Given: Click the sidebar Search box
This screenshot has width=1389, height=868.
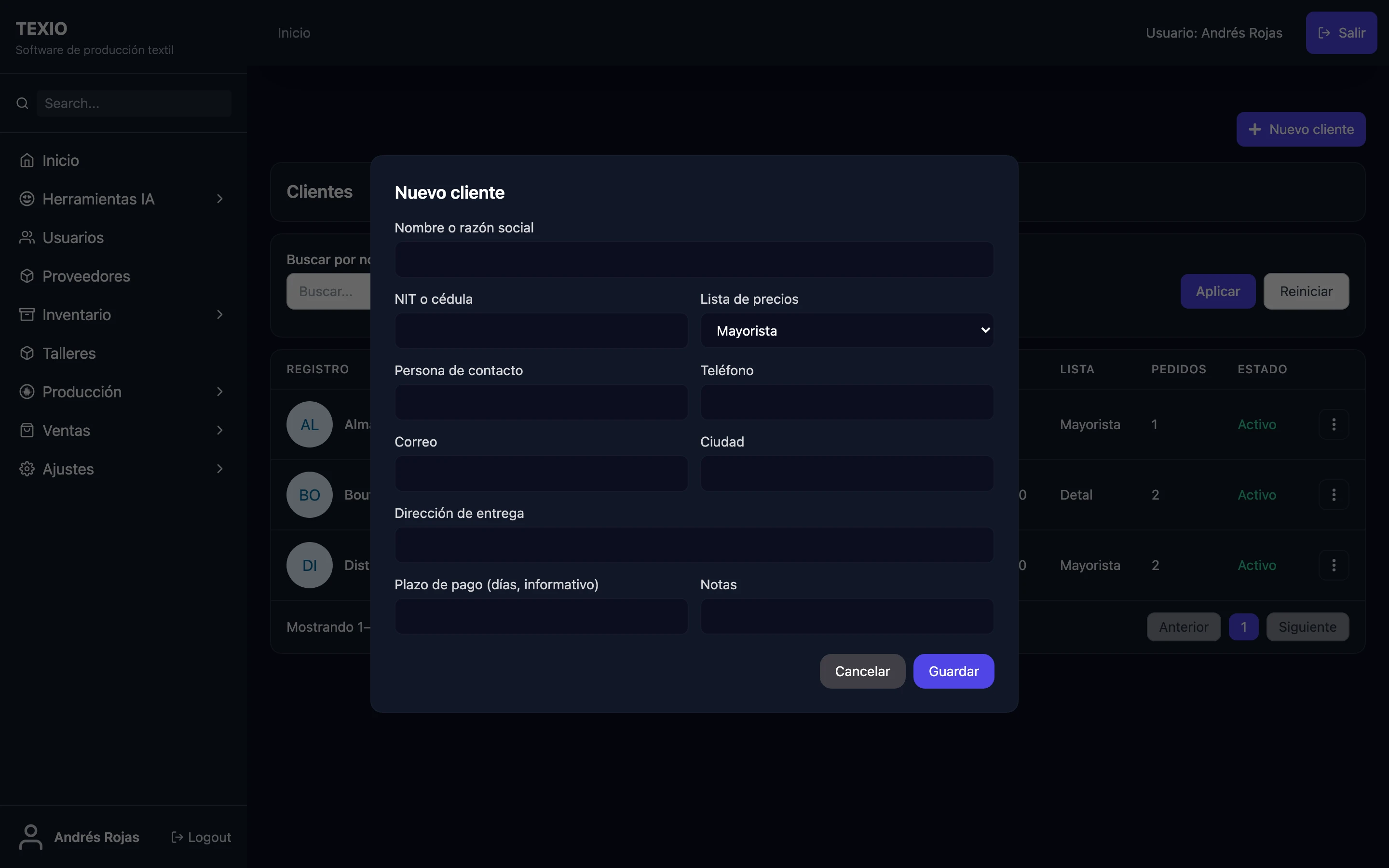Looking at the screenshot, I should [134, 103].
